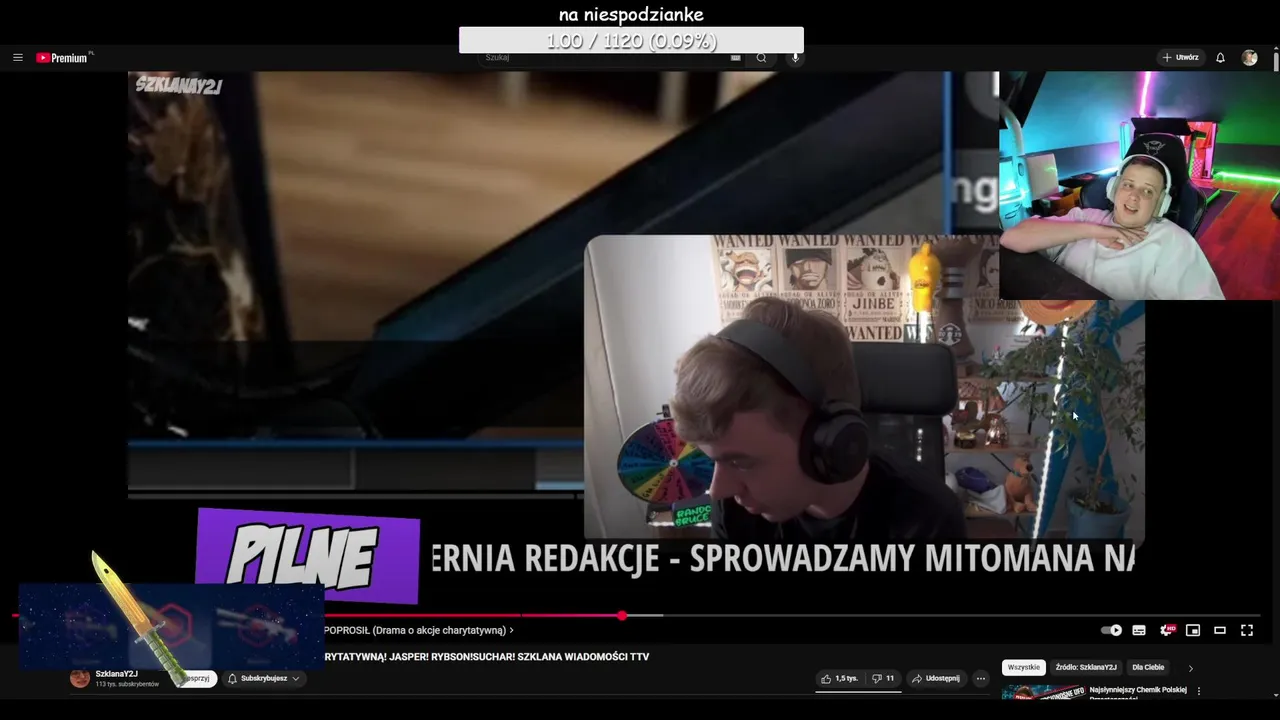Open the chapter title 'Drama o akcje charytatywną'
This screenshot has width=1280, height=720.
coord(419,630)
